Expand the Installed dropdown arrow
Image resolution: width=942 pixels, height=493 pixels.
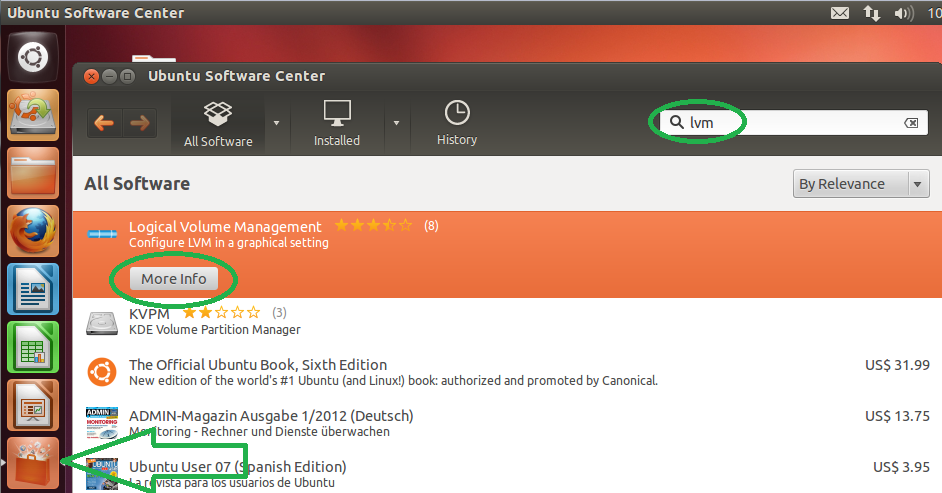tap(397, 123)
